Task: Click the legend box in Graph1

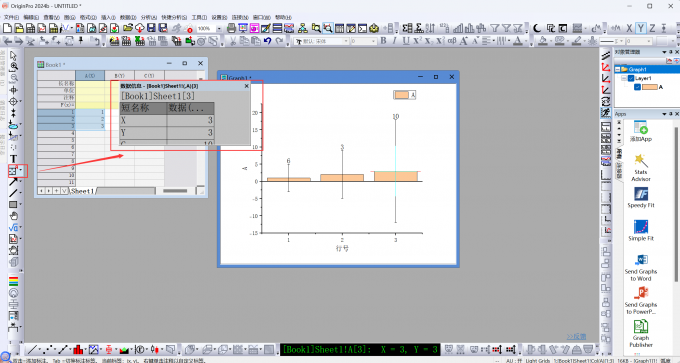Action: (x=405, y=95)
